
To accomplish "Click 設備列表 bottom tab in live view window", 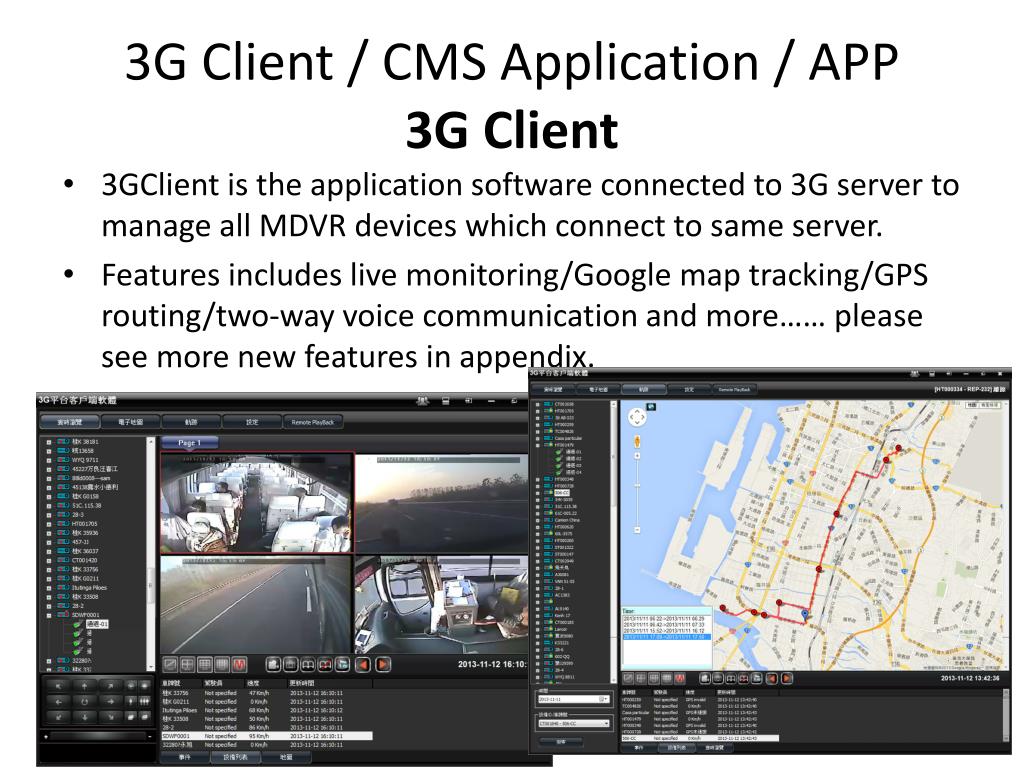I will pyautogui.click(x=235, y=758).
